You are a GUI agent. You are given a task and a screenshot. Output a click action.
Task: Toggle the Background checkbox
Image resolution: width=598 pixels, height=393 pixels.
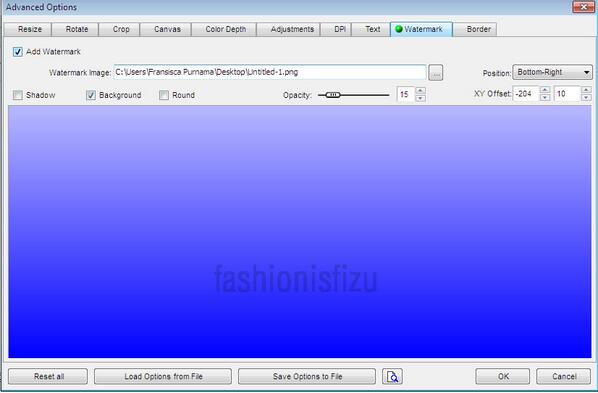coord(91,95)
